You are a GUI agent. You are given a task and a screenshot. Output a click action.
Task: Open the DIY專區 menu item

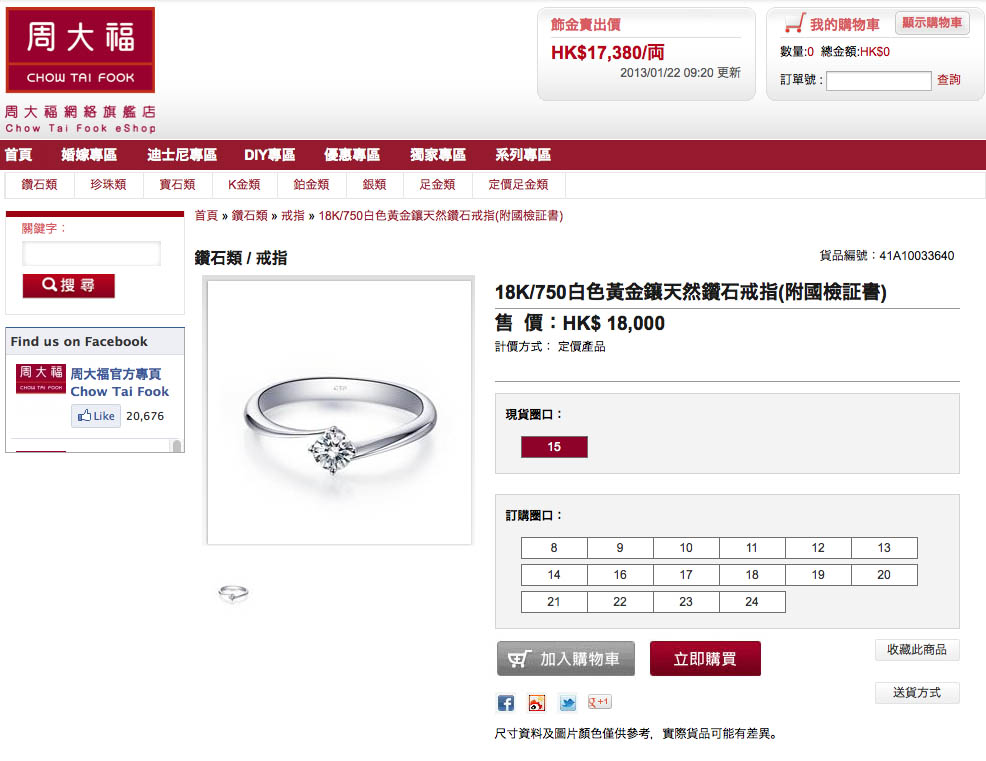[x=270, y=155]
